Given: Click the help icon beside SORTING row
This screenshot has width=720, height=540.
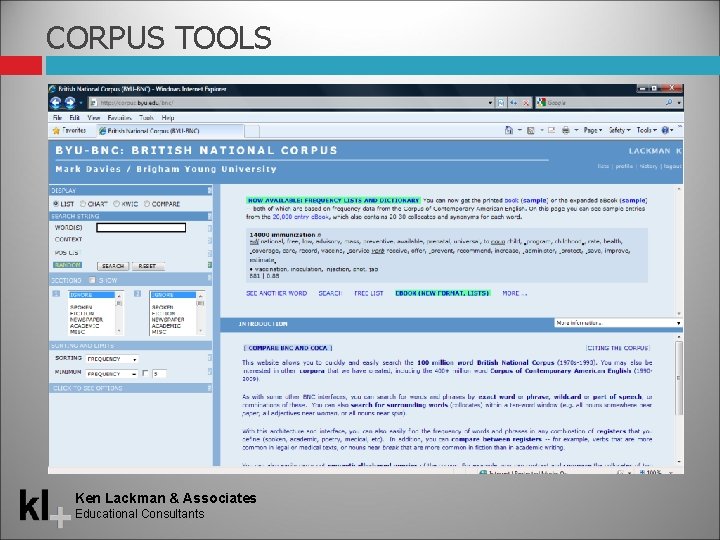Looking at the screenshot, I should tap(210, 358).
